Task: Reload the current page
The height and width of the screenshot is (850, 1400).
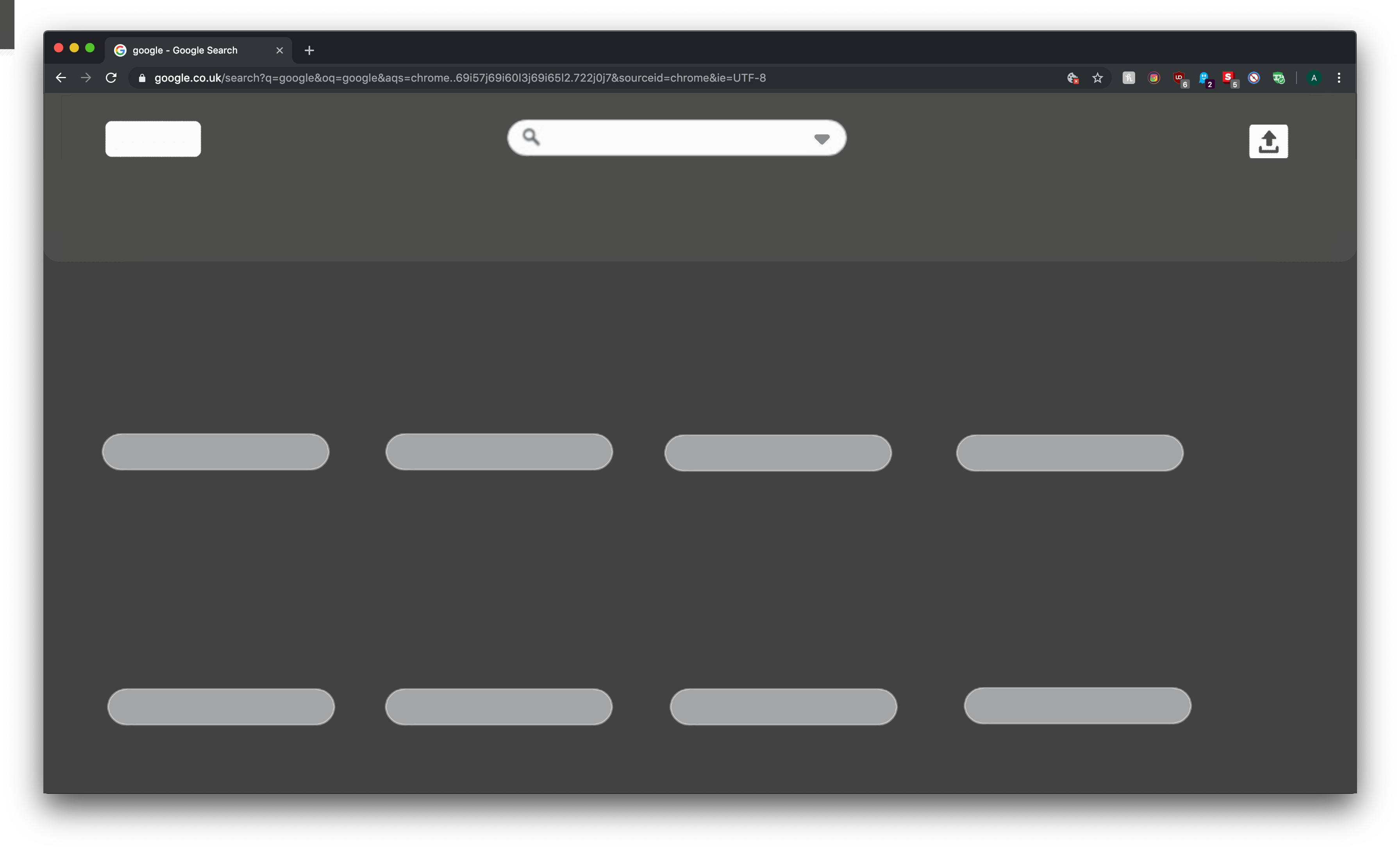Action: [111, 78]
